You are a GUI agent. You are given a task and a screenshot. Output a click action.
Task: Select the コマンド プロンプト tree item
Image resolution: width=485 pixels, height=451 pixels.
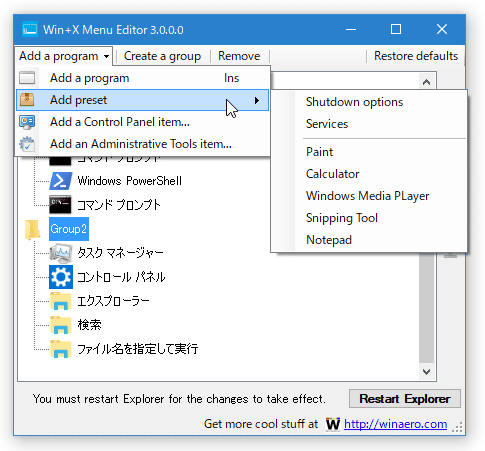pos(119,205)
